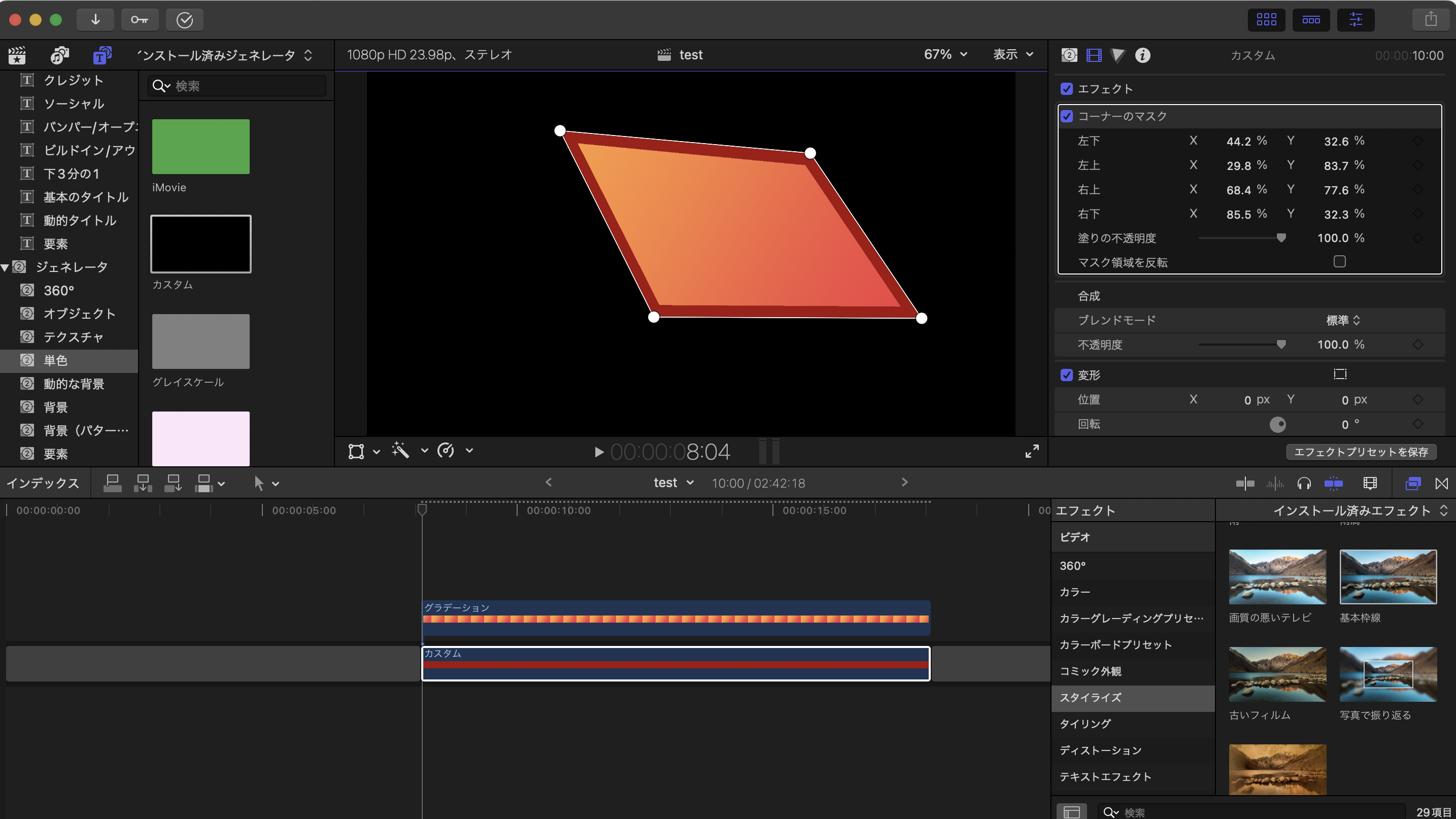Viewport: 1456px width, 819px height.
Task: Enter full-screen viewer with expand arrows icon
Action: (x=1032, y=451)
